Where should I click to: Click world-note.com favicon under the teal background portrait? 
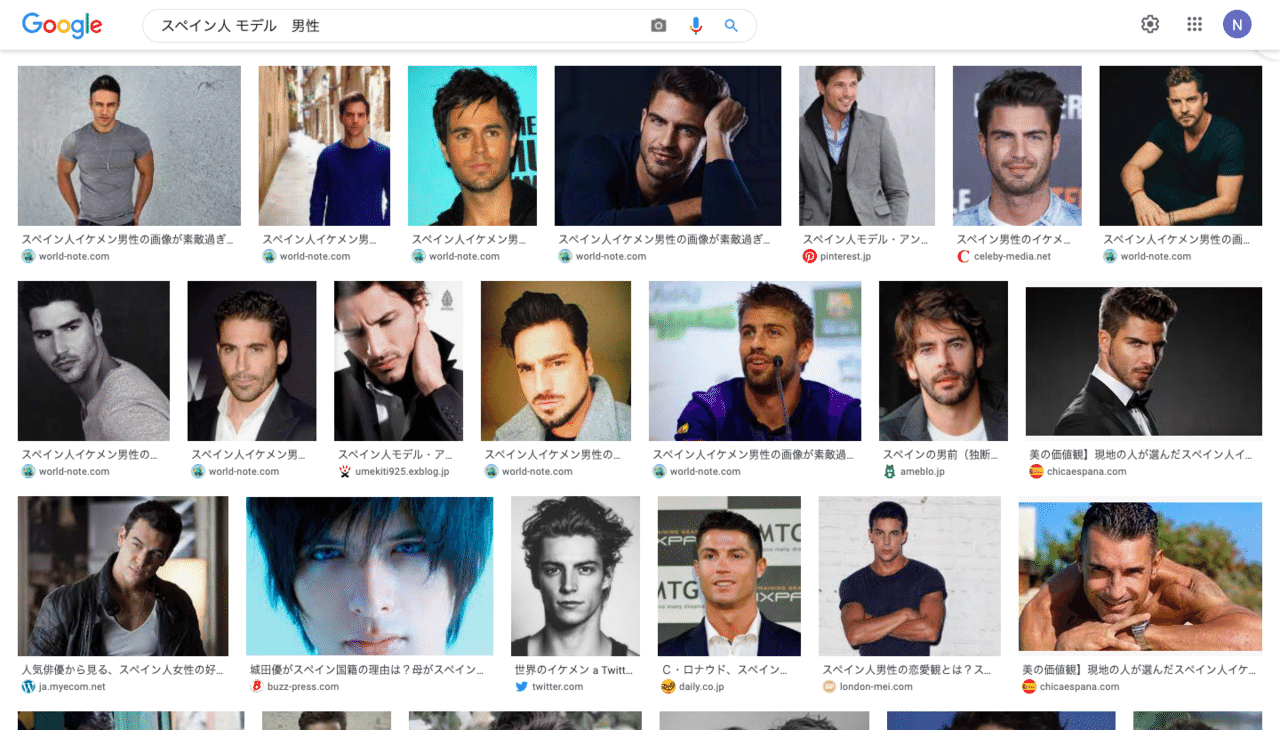(418, 256)
